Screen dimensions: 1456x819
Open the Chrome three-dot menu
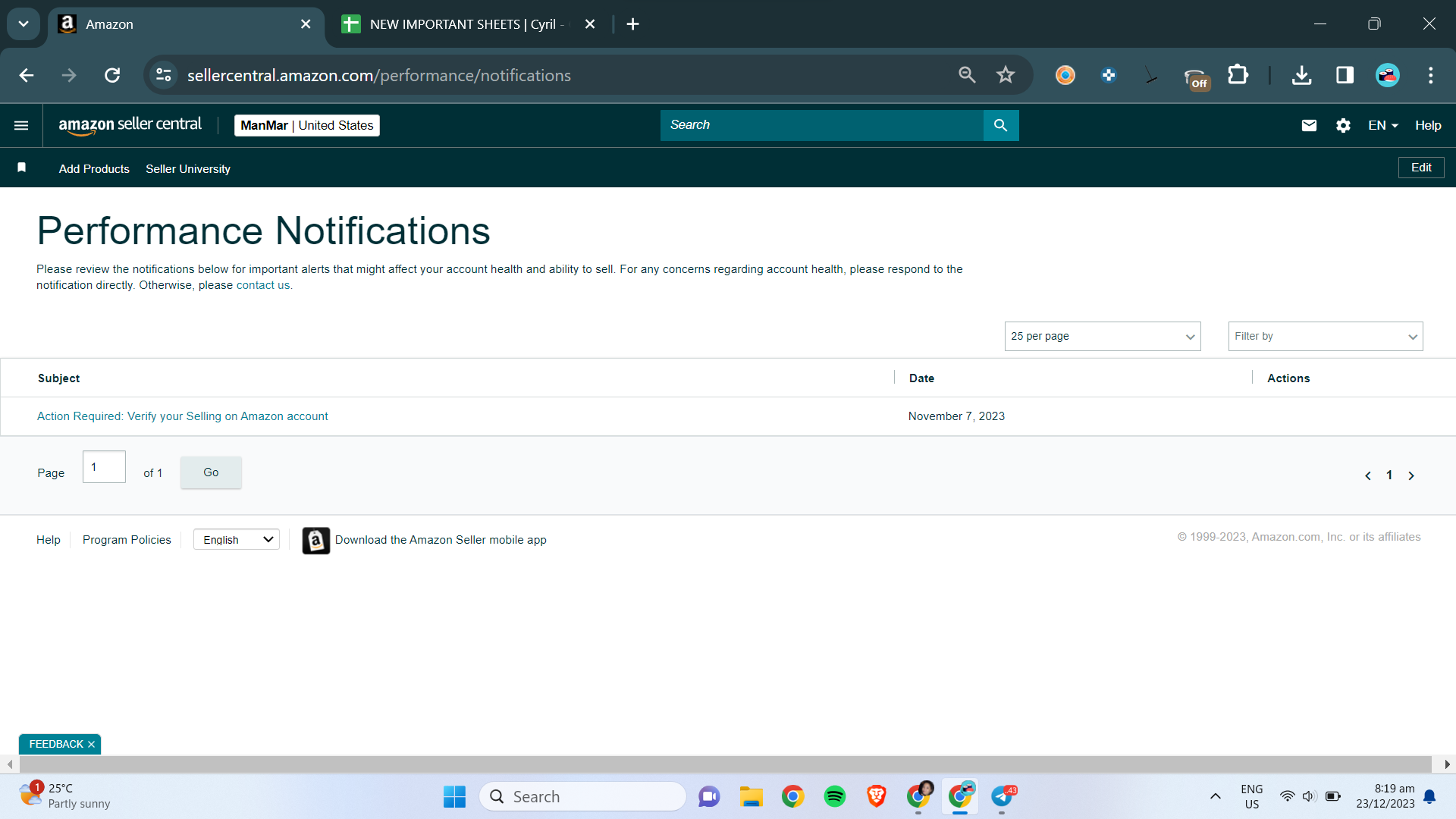coord(1431,75)
